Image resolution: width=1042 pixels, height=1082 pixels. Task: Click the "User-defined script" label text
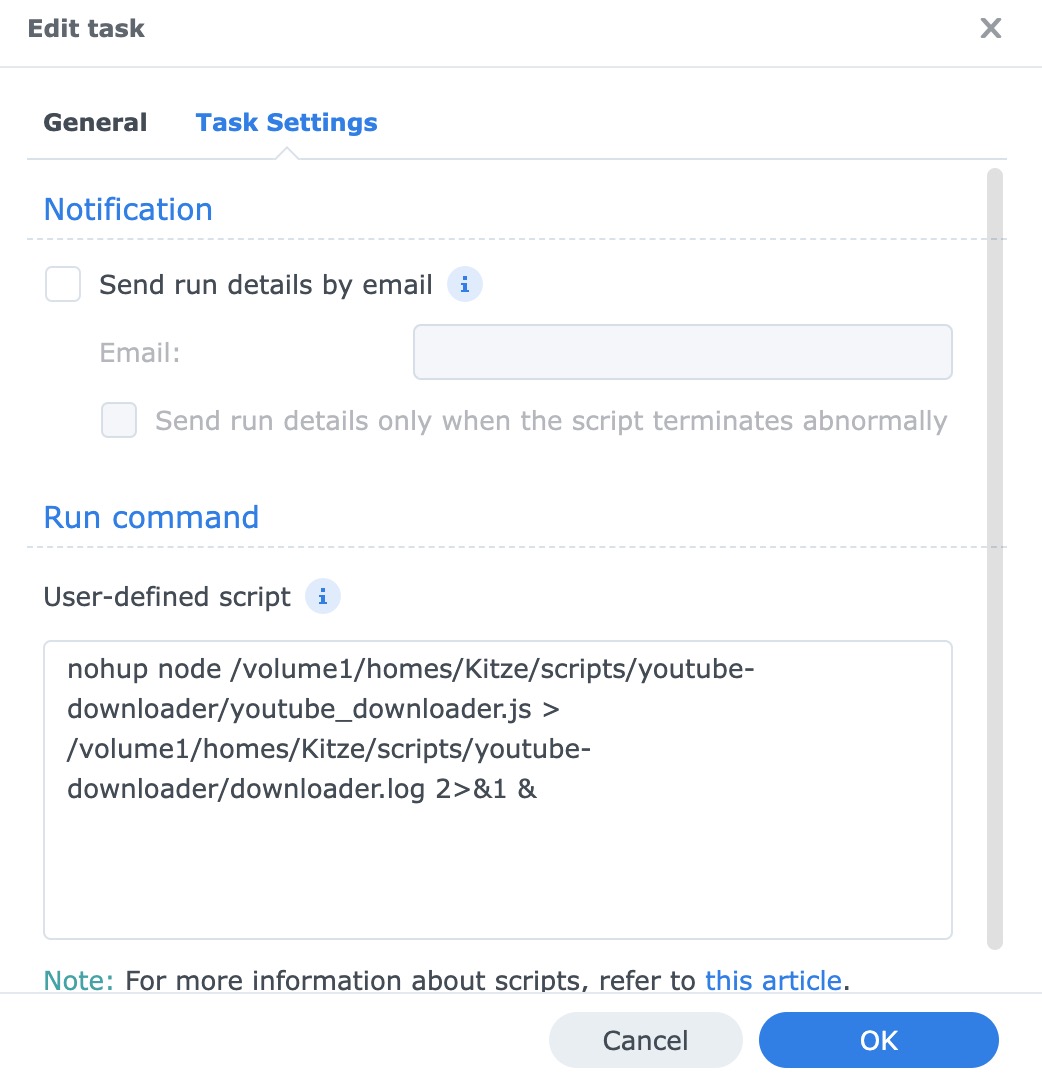[x=167, y=598]
